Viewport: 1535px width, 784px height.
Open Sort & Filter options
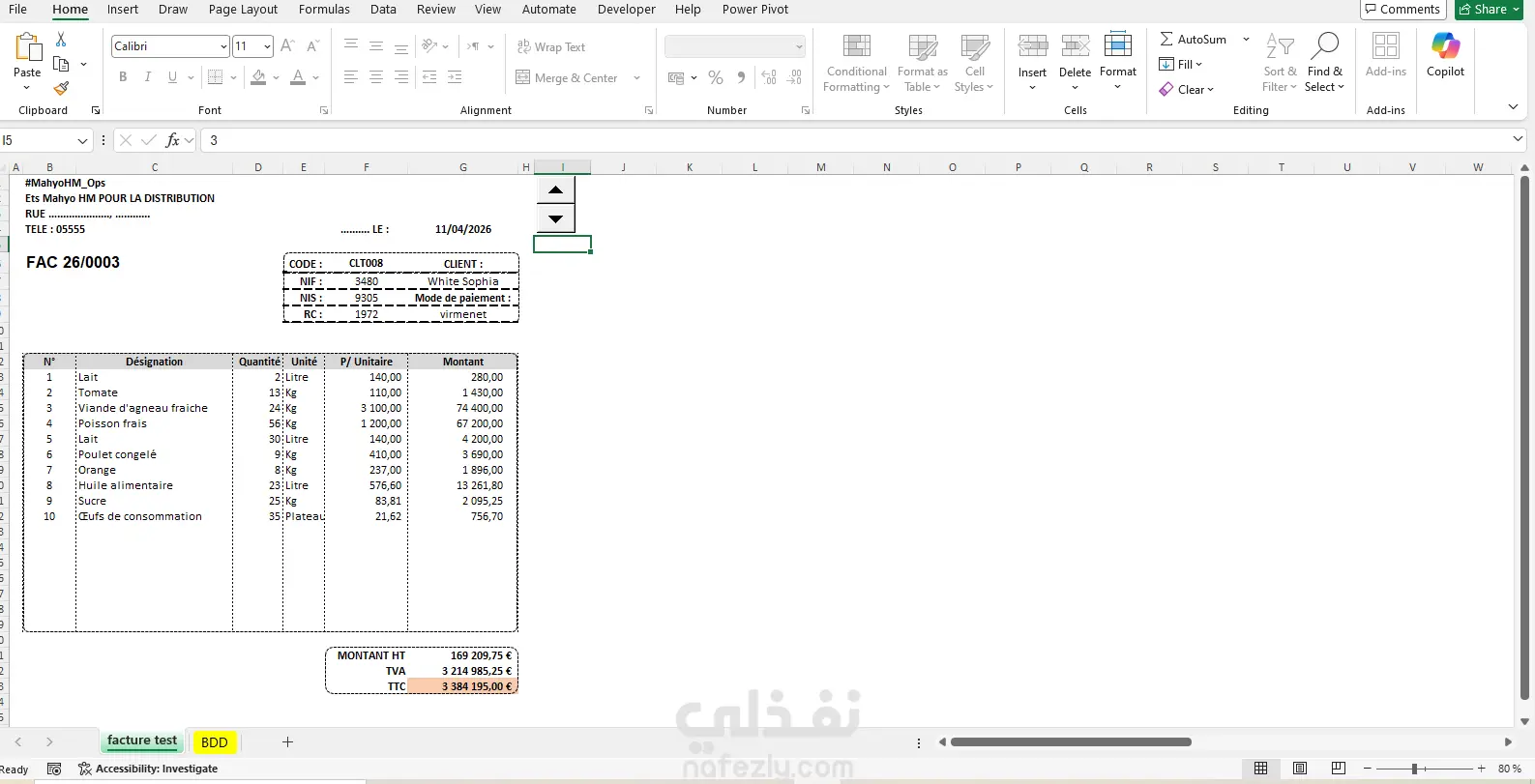coord(1280,63)
